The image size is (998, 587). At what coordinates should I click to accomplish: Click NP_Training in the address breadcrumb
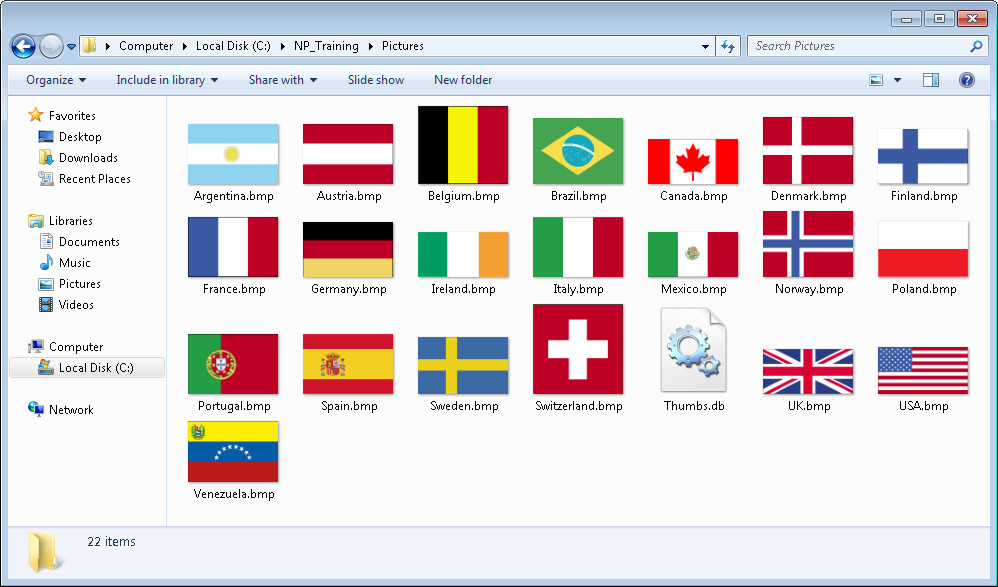(x=325, y=46)
